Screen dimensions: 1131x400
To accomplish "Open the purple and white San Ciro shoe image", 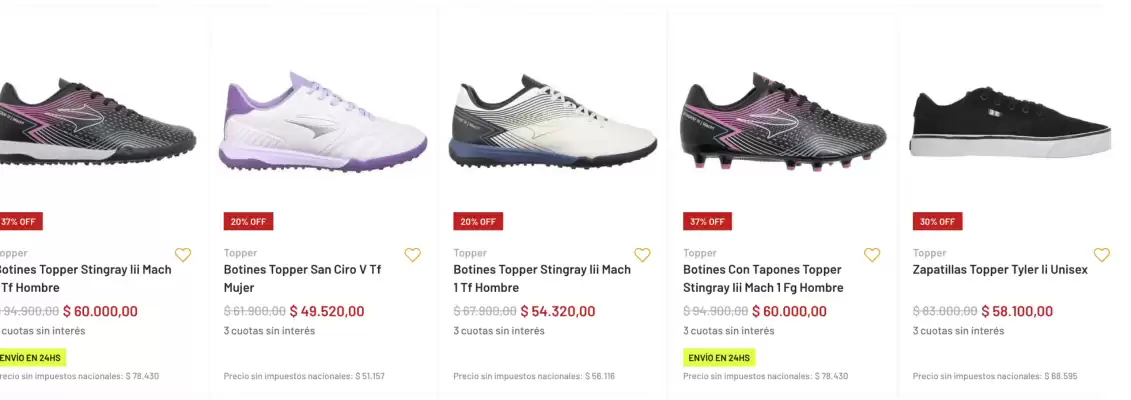I will pyautogui.click(x=323, y=120).
